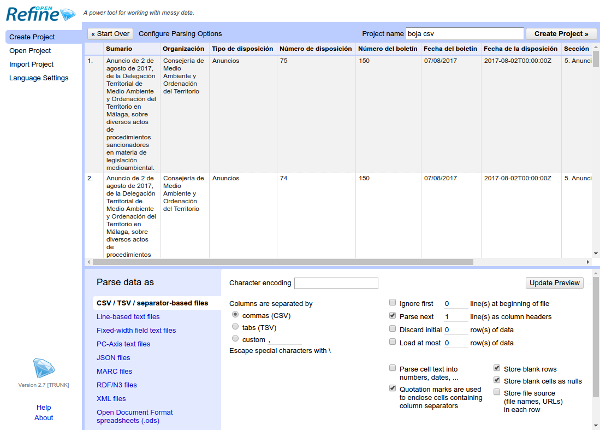Screen dimensions: 600x430
Task: Open the Help link in the sidebar
Action: coord(43,407)
